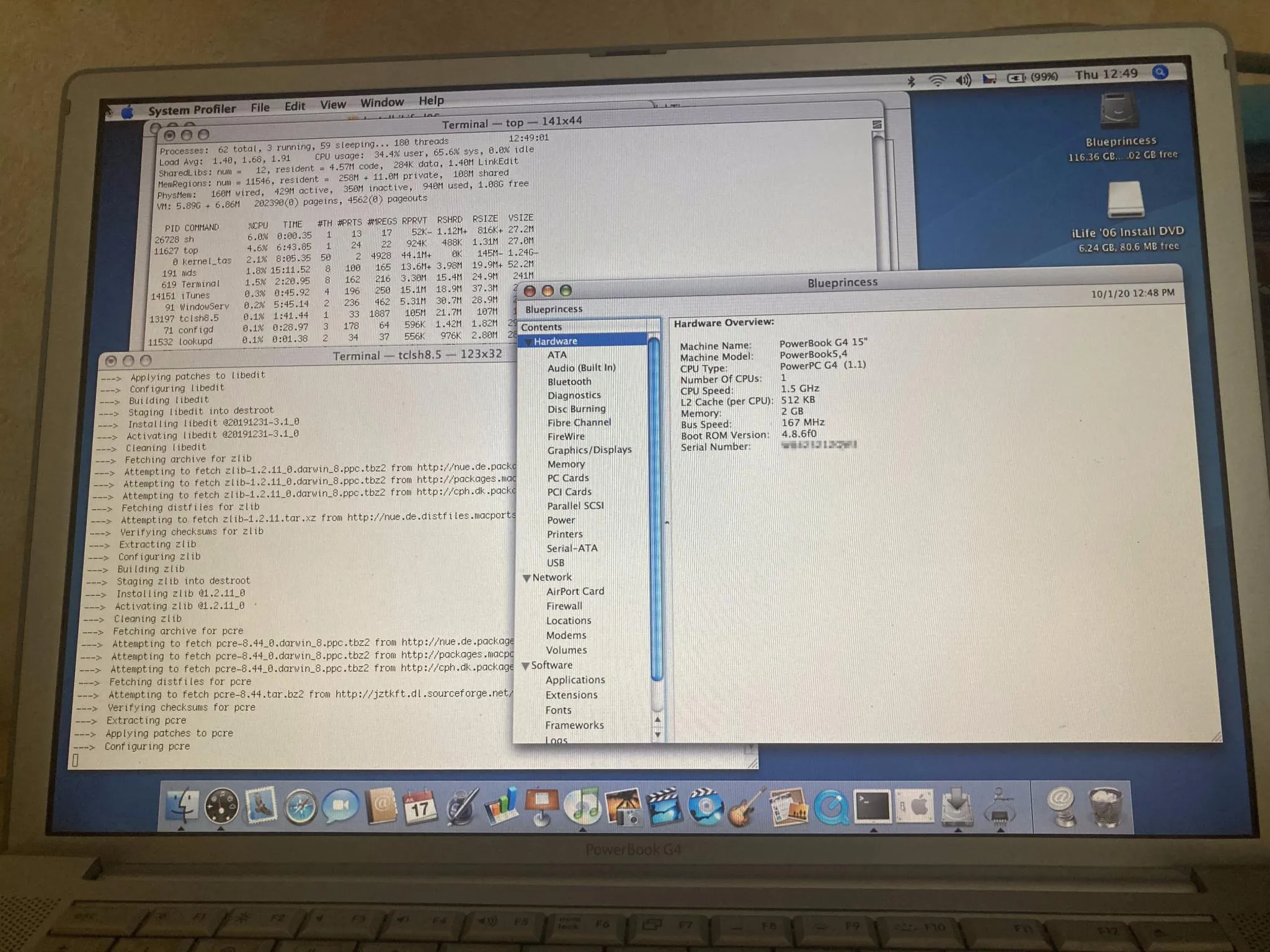The height and width of the screenshot is (952, 1270).
Task: Collapse the Software disclosure triangle
Action: (525, 666)
